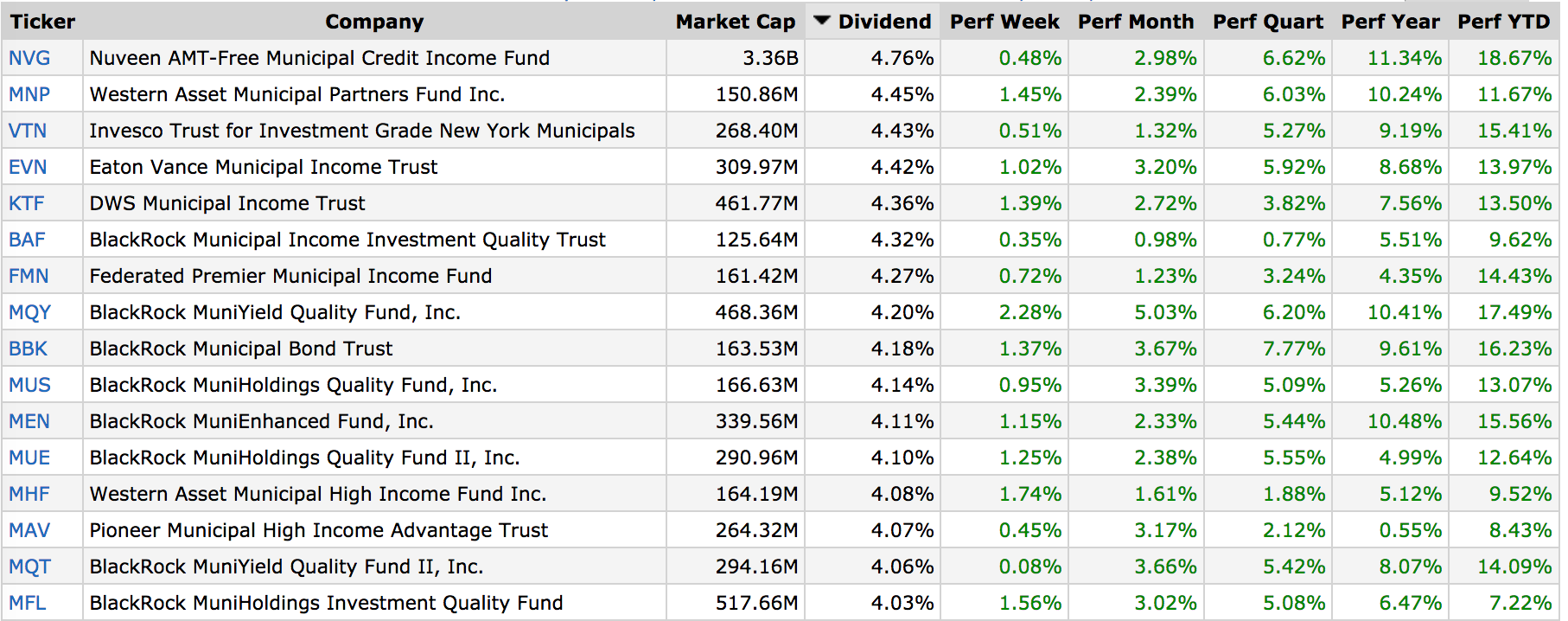Click Pioneer Municipal High Income Advantage Trust
Image resolution: width=1568 pixels, height=621 pixels.
pyautogui.click(x=319, y=530)
